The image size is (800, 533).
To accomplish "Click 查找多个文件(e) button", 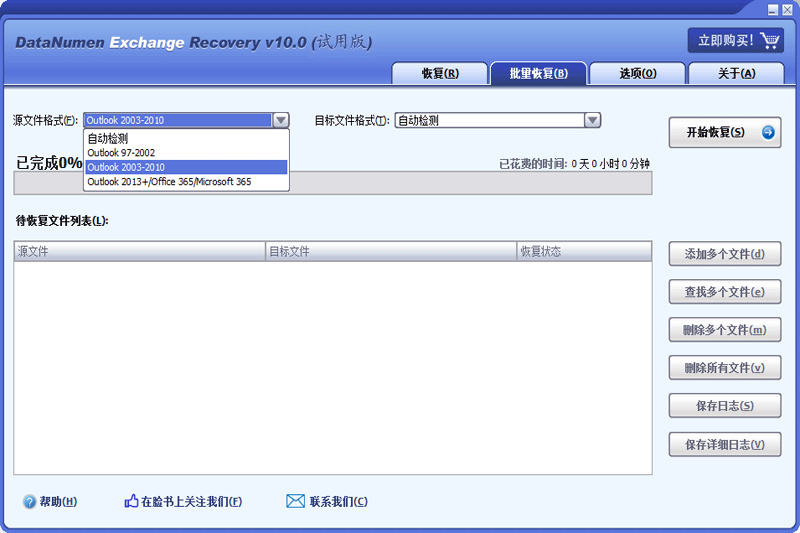I will (x=725, y=292).
